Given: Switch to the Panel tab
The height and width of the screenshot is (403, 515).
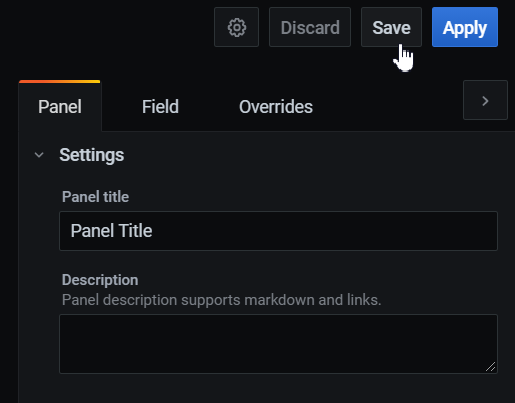Looking at the screenshot, I should [x=60, y=107].
